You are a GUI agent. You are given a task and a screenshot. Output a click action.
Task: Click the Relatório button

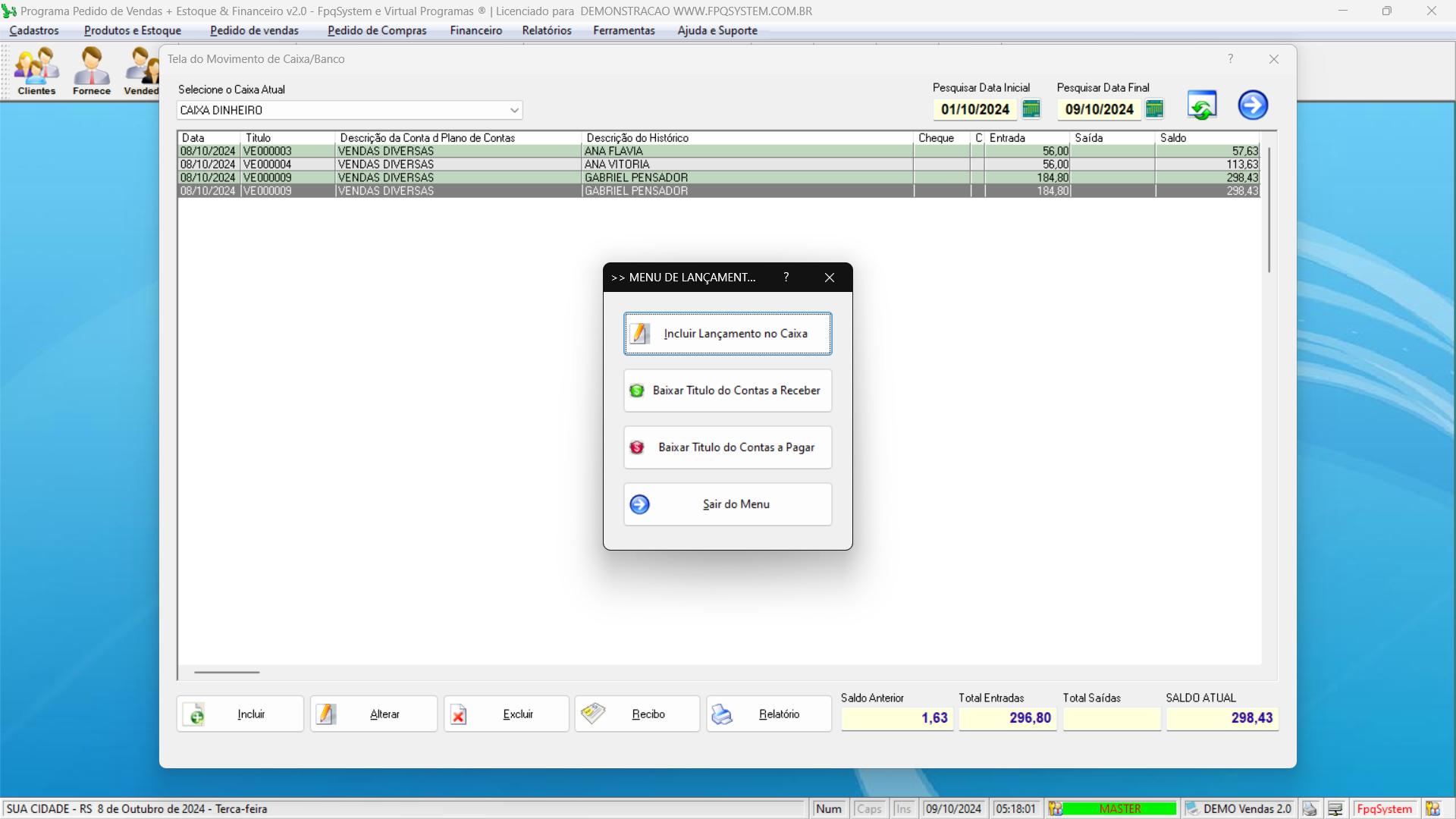769,714
